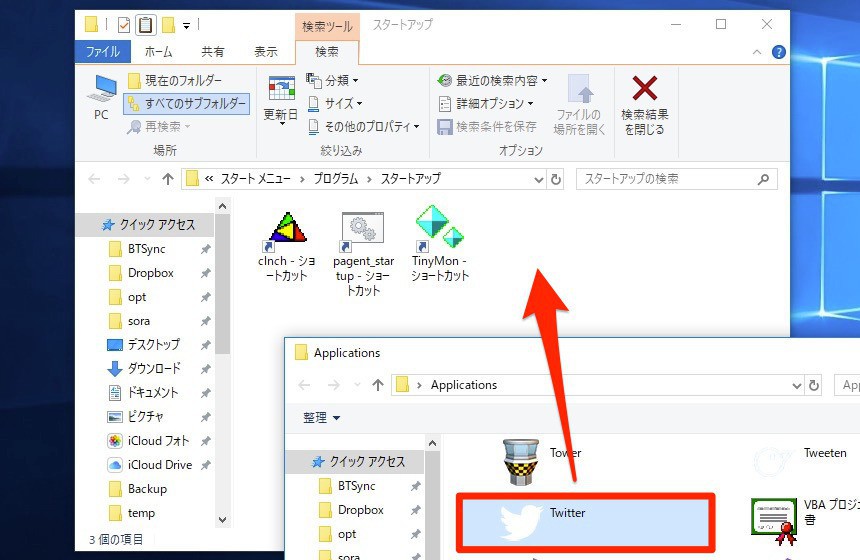The width and height of the screenshot is (860, 560).
Task: Select the VBA プロジェクト certificate item
Action: [804, 520]
